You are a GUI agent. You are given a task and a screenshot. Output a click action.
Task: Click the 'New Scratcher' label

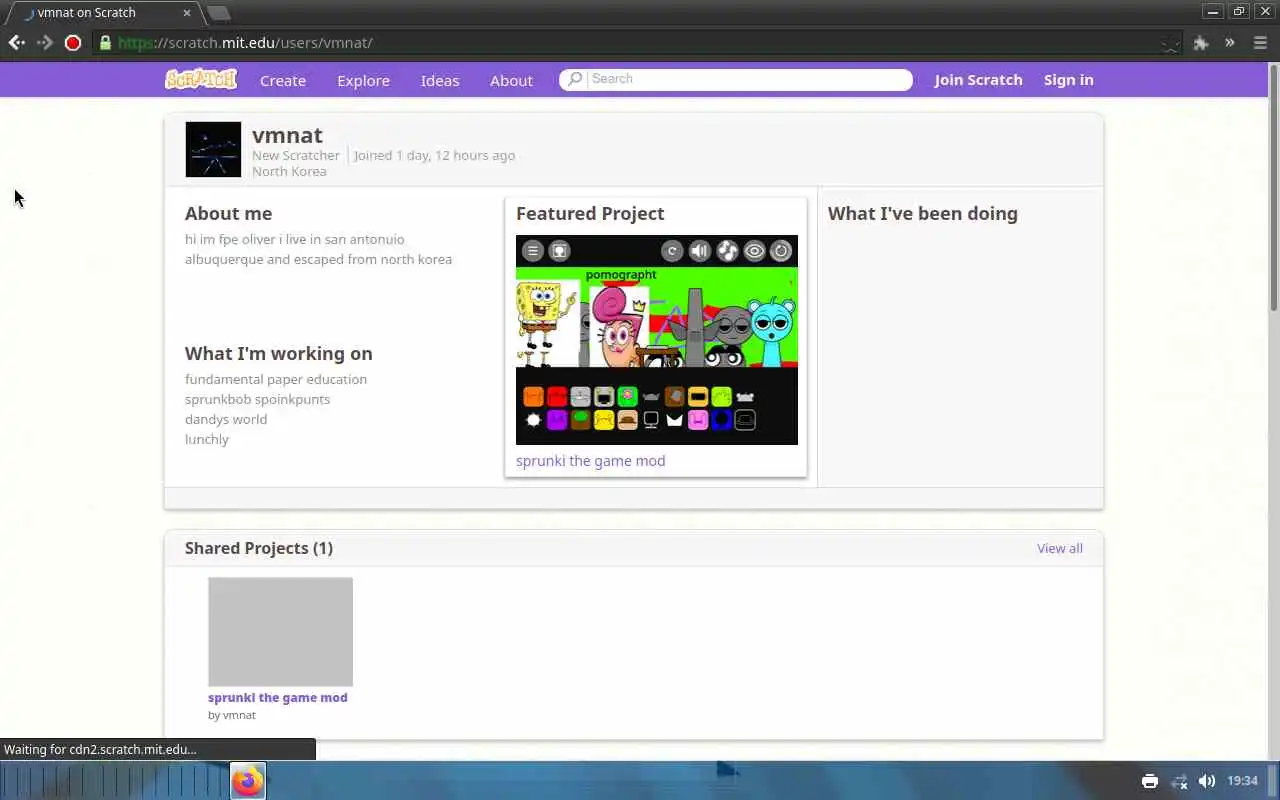[296, 155]
